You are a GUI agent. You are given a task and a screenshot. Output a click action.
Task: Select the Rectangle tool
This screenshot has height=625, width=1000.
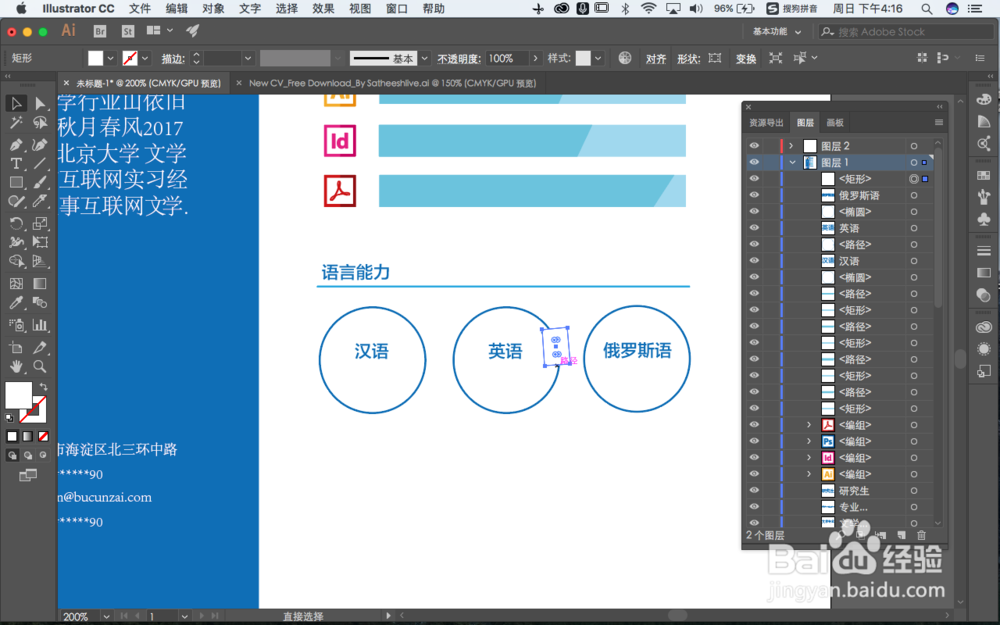coord(16,182)
